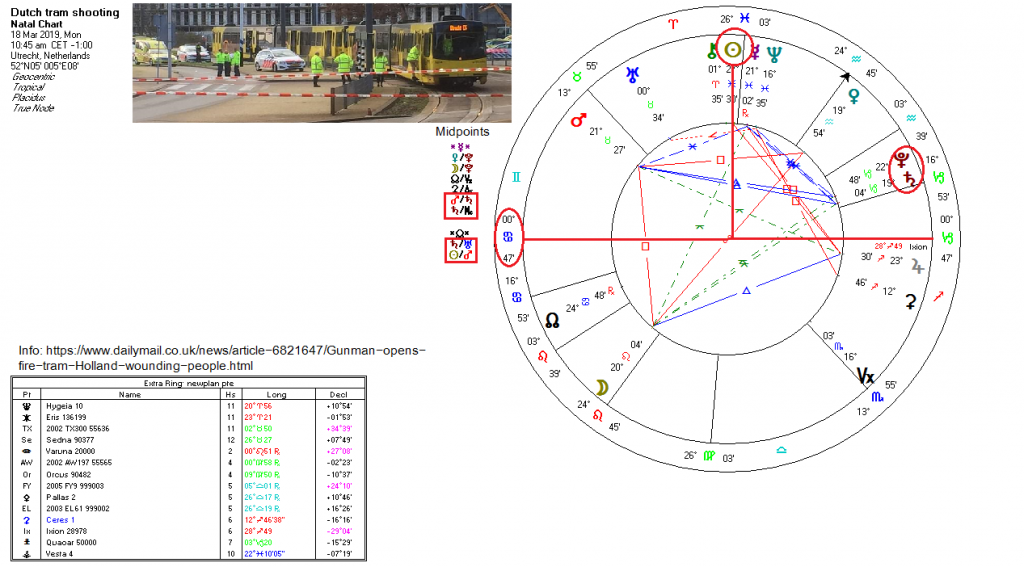Open the Daily Mail article link
This screenshot has height=567, width=1024.
click(222, 359)
